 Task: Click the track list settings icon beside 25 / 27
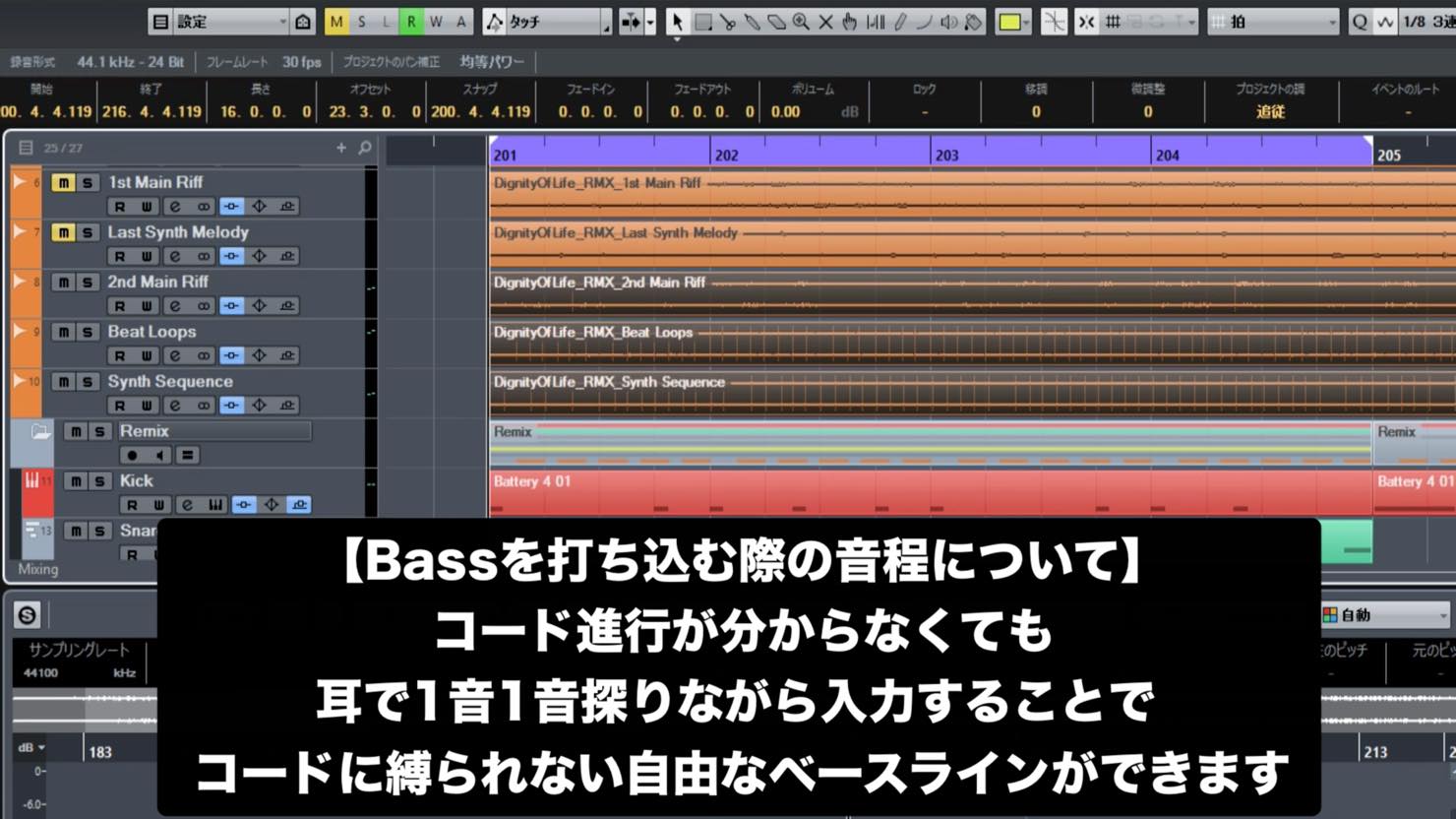pyautogui.click(x=26, y=148)
